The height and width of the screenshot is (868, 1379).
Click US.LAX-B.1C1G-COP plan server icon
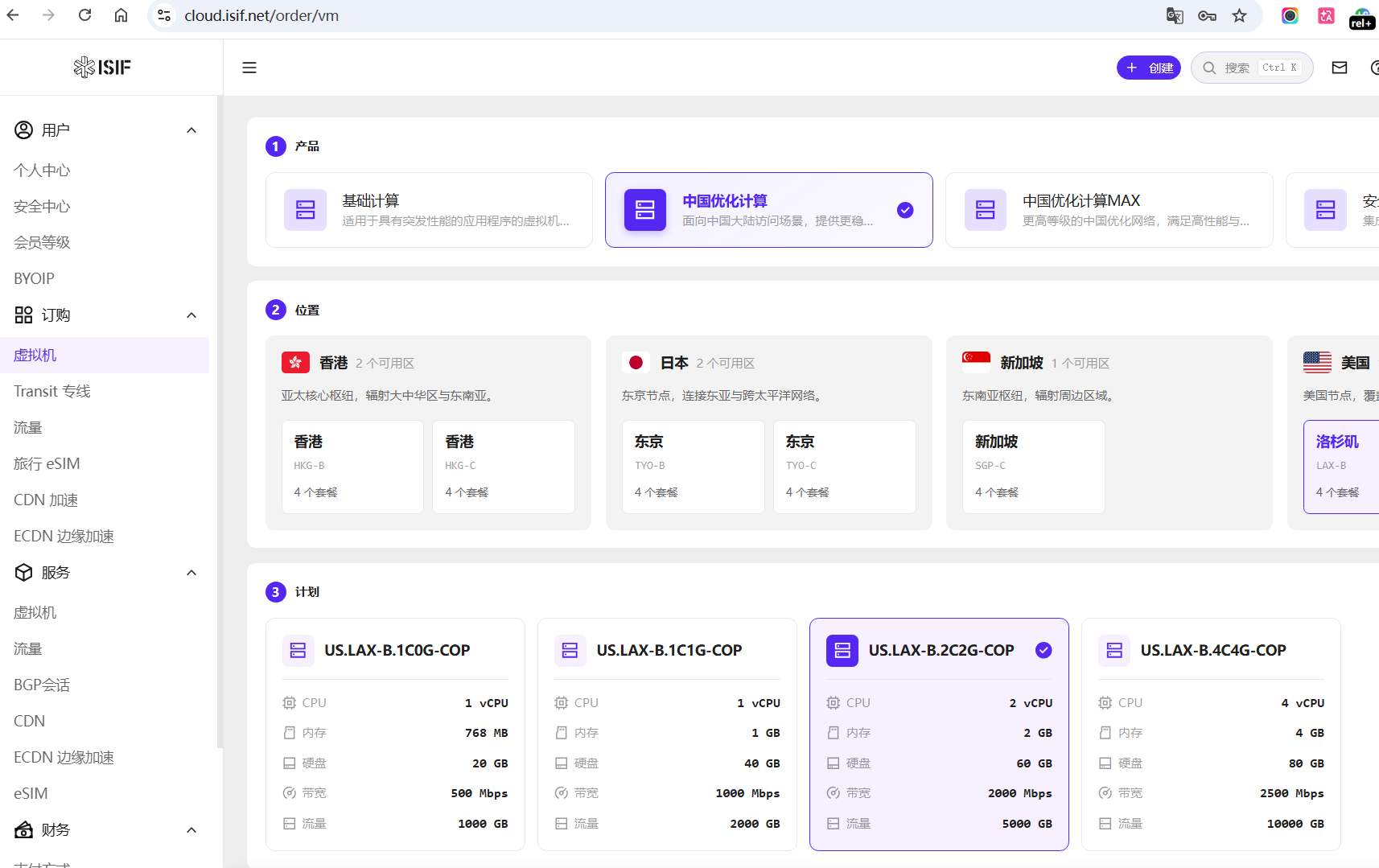pyautogui.click(x=570, y=650)
